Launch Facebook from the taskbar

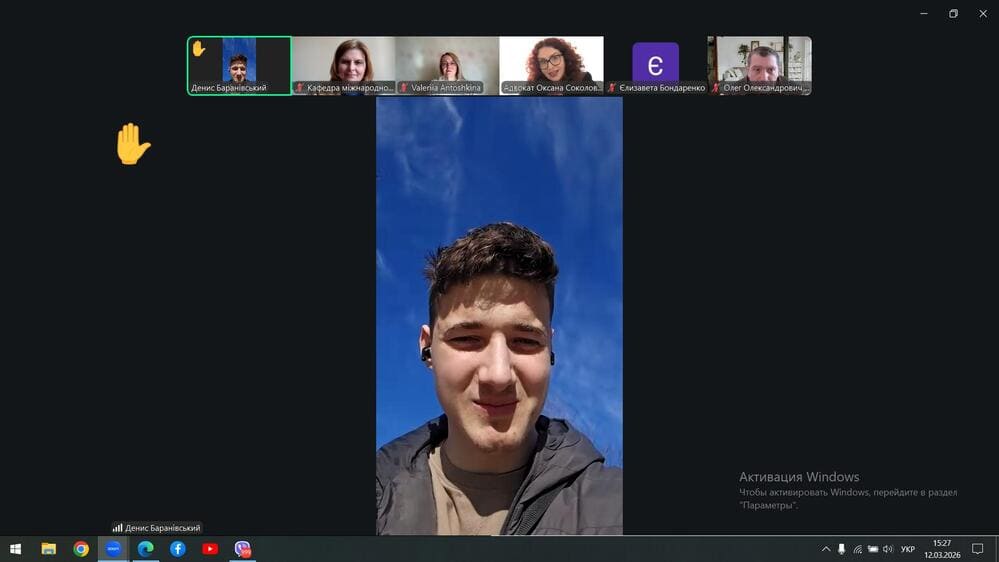[178, 548]
